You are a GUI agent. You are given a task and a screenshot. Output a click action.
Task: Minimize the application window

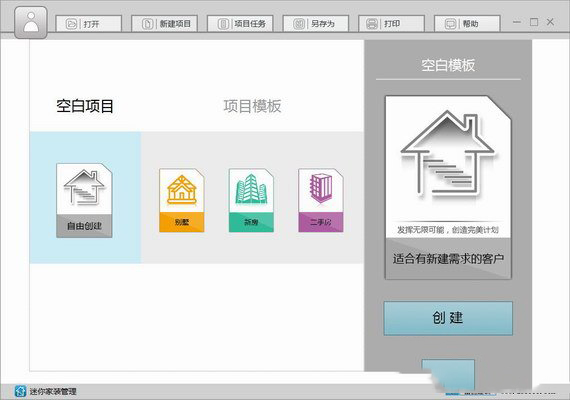517,22
